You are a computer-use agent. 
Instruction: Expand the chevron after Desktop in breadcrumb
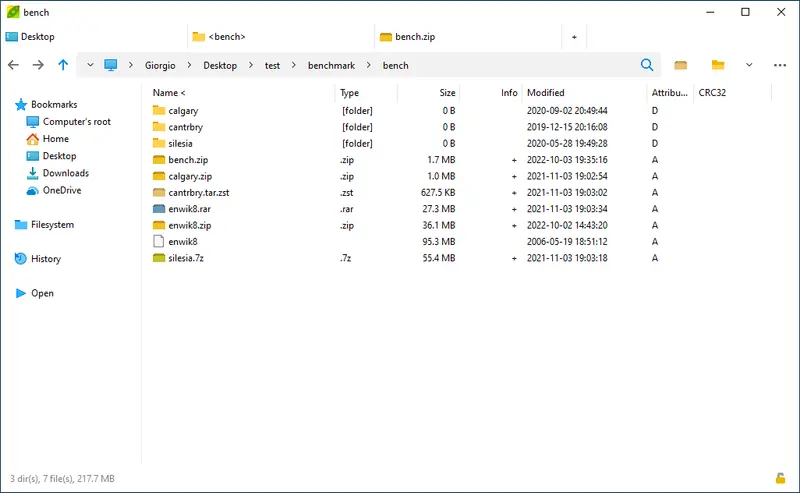coord(250,65)
